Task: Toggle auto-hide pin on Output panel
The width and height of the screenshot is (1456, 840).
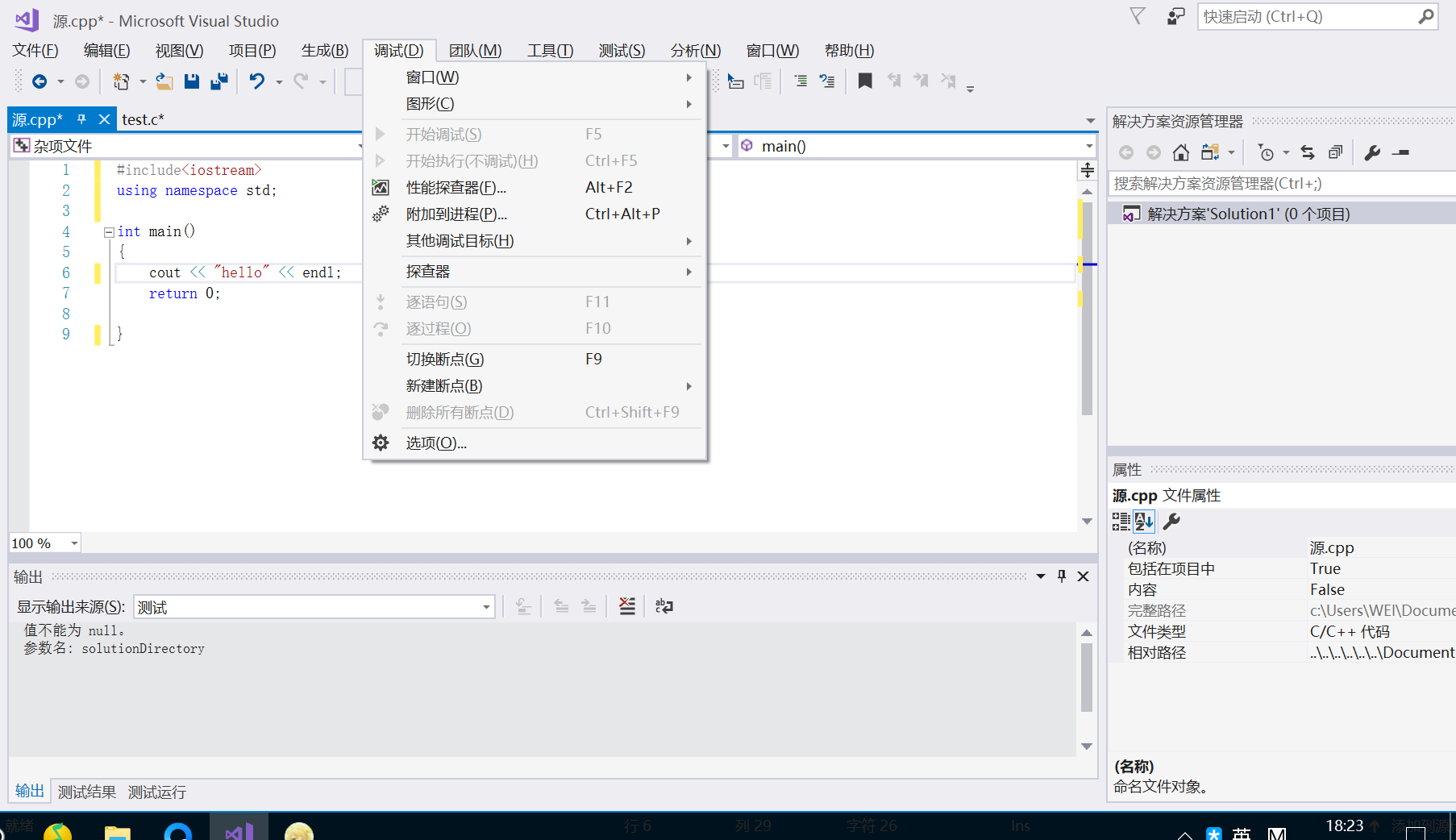Action: click(1062, 576)
